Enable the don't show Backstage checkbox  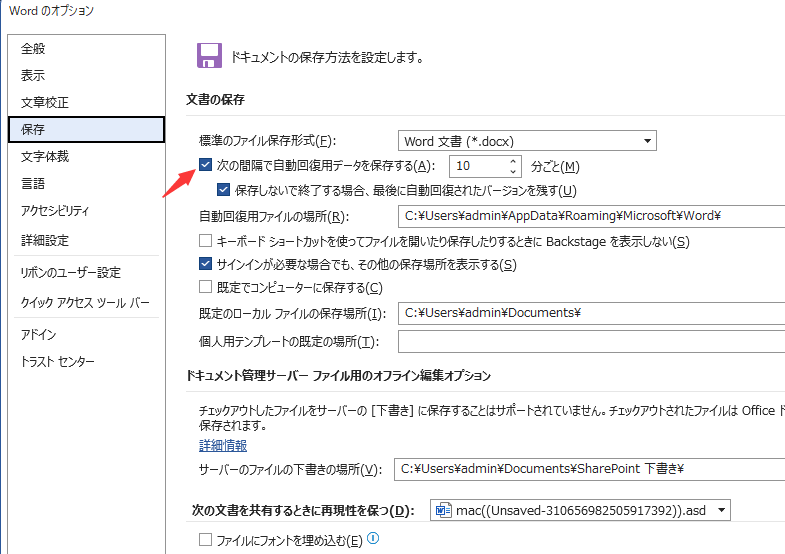(205, 241)
